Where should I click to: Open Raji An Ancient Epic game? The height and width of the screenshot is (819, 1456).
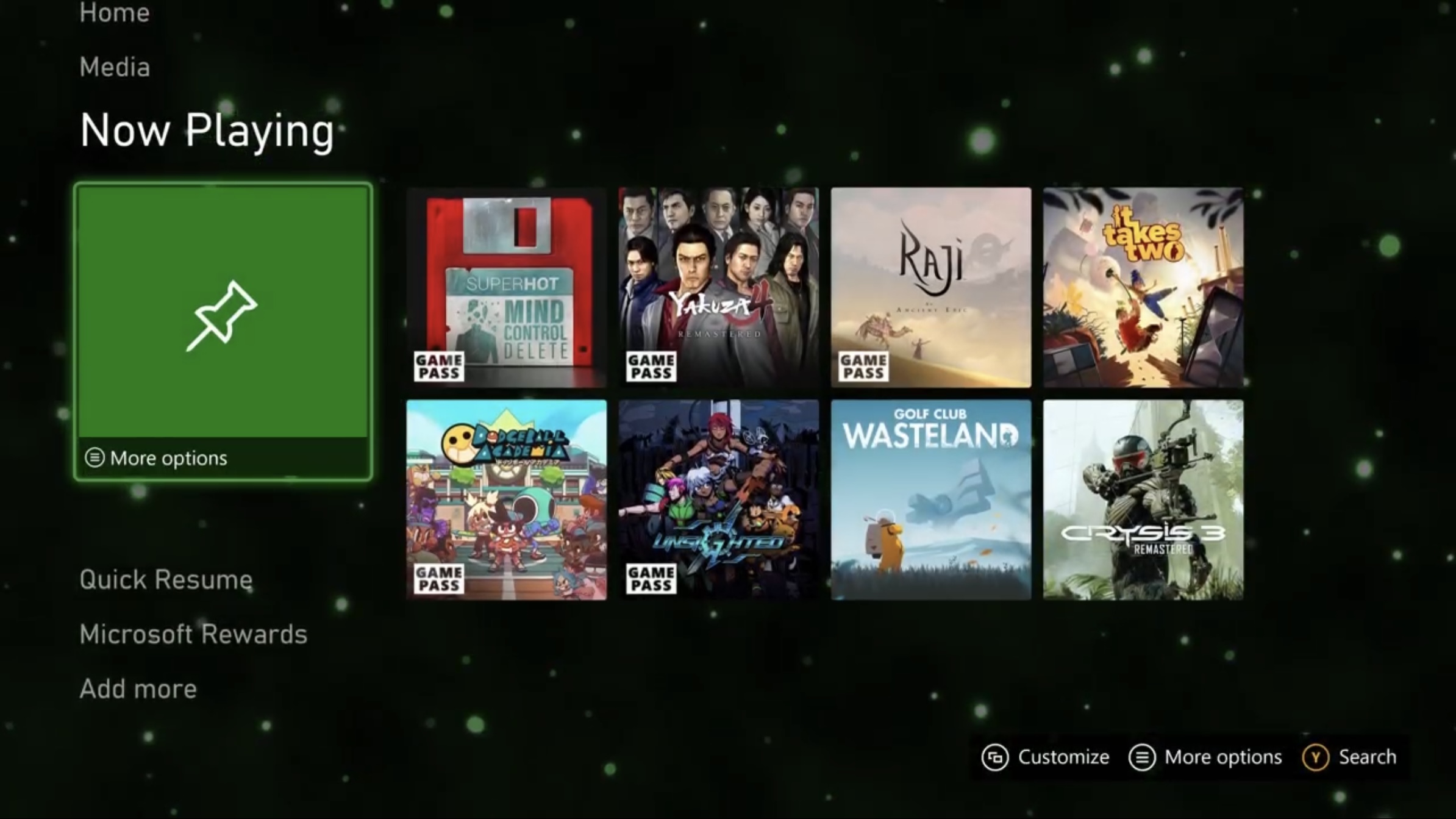930,287
